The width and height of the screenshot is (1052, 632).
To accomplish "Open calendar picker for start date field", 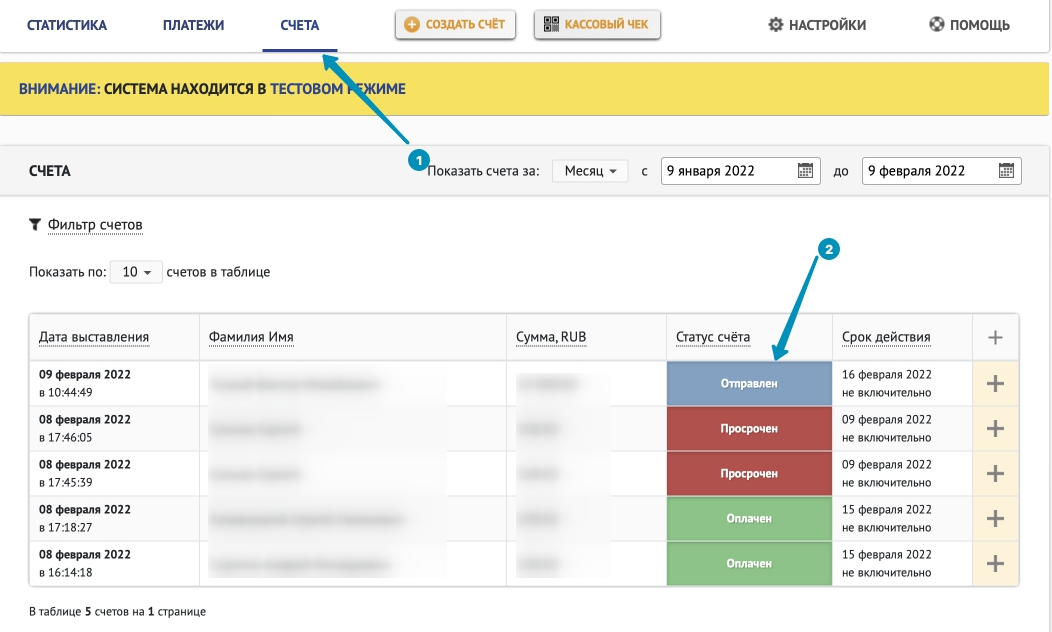I will click(805, 171).
